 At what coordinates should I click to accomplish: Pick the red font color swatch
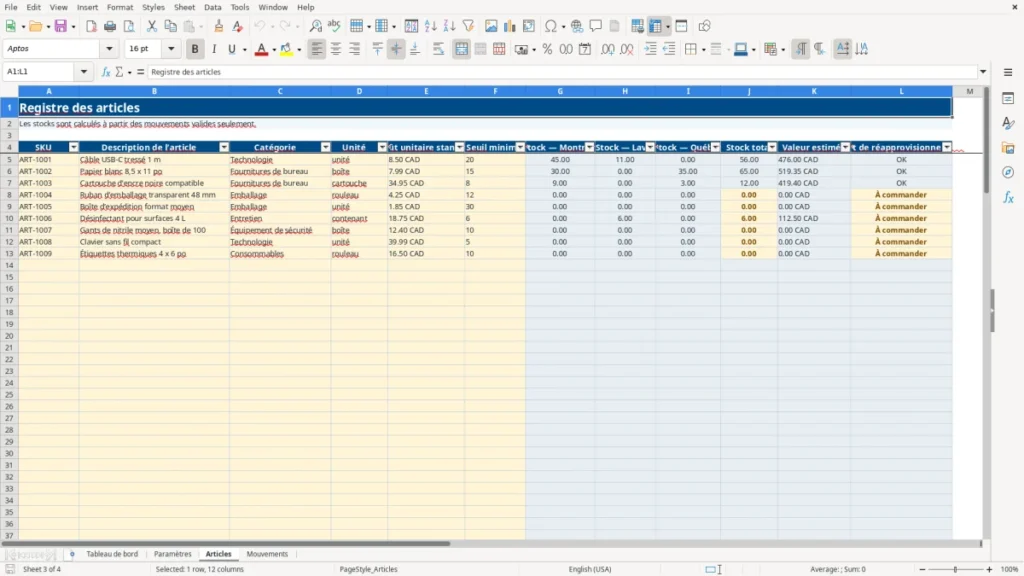pos(261,49)
